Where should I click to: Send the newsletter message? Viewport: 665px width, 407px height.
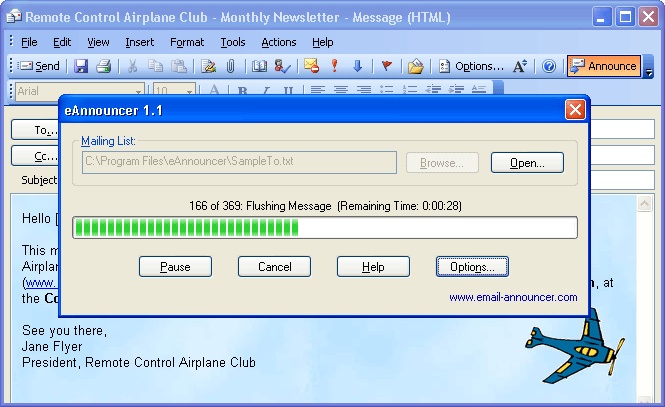pyautogui.click(x=39, y=66)
